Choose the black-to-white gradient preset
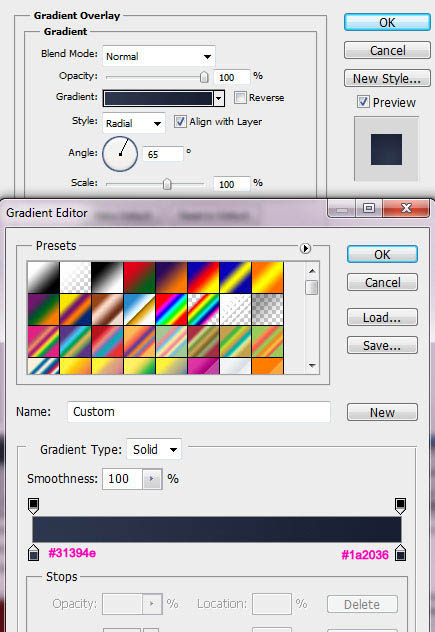This screenshot has height=632, width=435. (107, 277)
